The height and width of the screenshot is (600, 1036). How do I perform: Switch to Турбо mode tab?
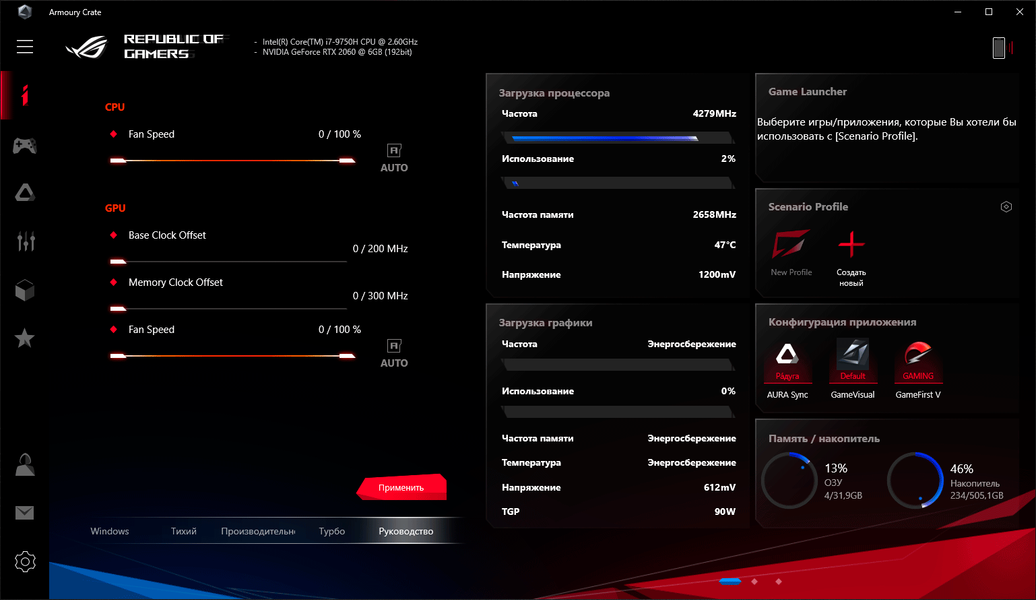pyautogui.click(x=332, y=531)
